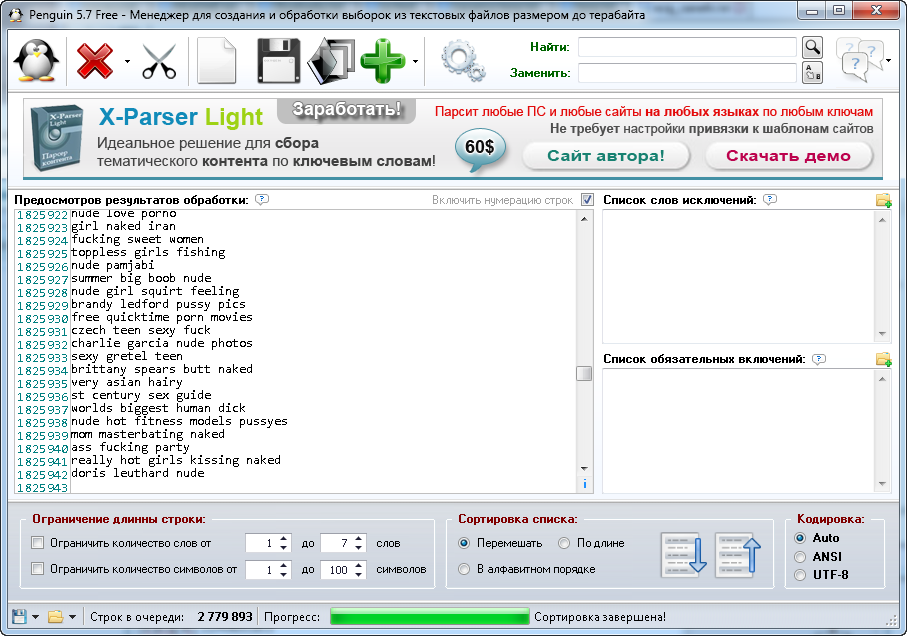Viewport: 907px width, 636px height.
Task: Increase minimum word count stepper
Action: pyautogui.click(x=283, y=539)
